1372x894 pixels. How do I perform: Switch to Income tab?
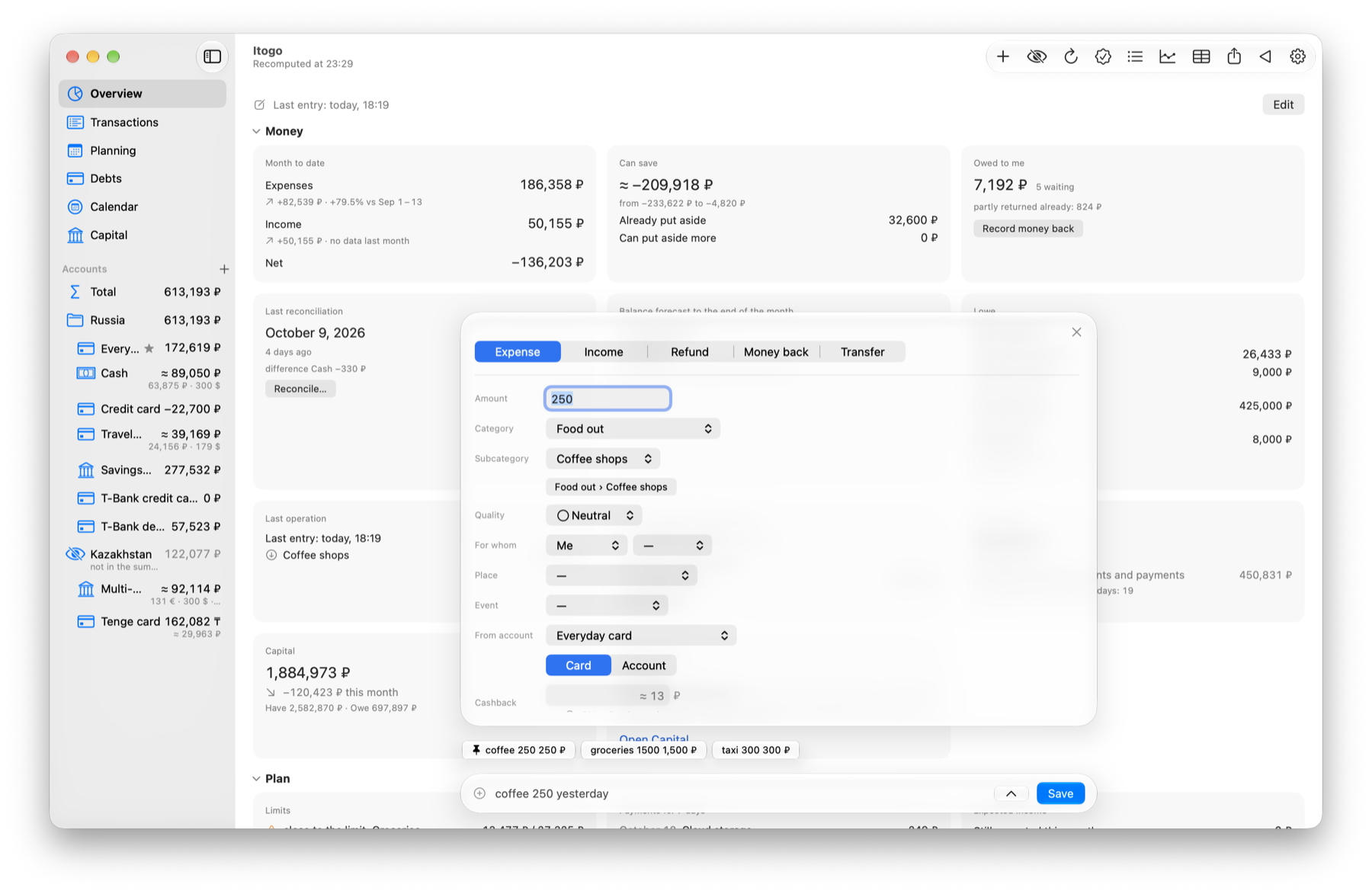point(604,351)
